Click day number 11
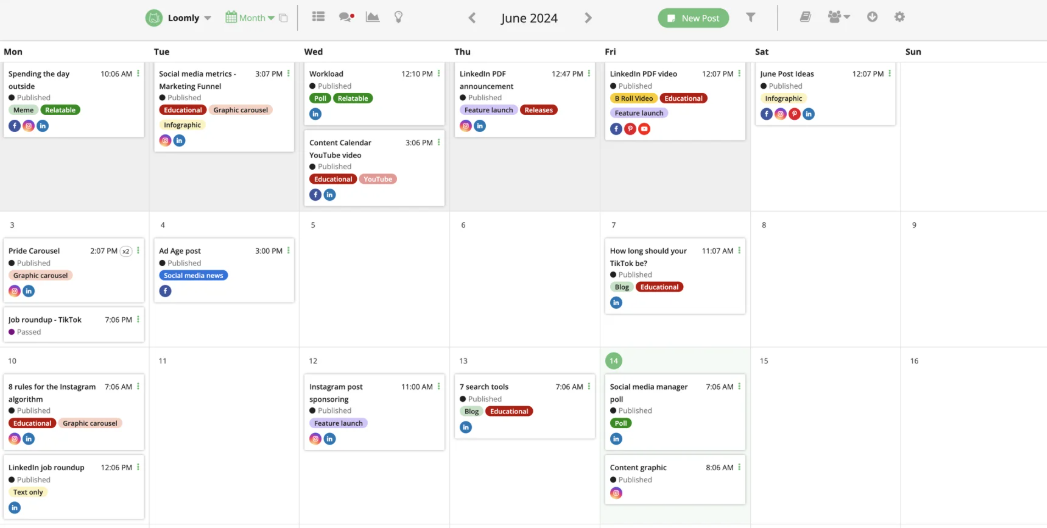This screenshot has width=1047, height=528. click(x=162, y=361)
